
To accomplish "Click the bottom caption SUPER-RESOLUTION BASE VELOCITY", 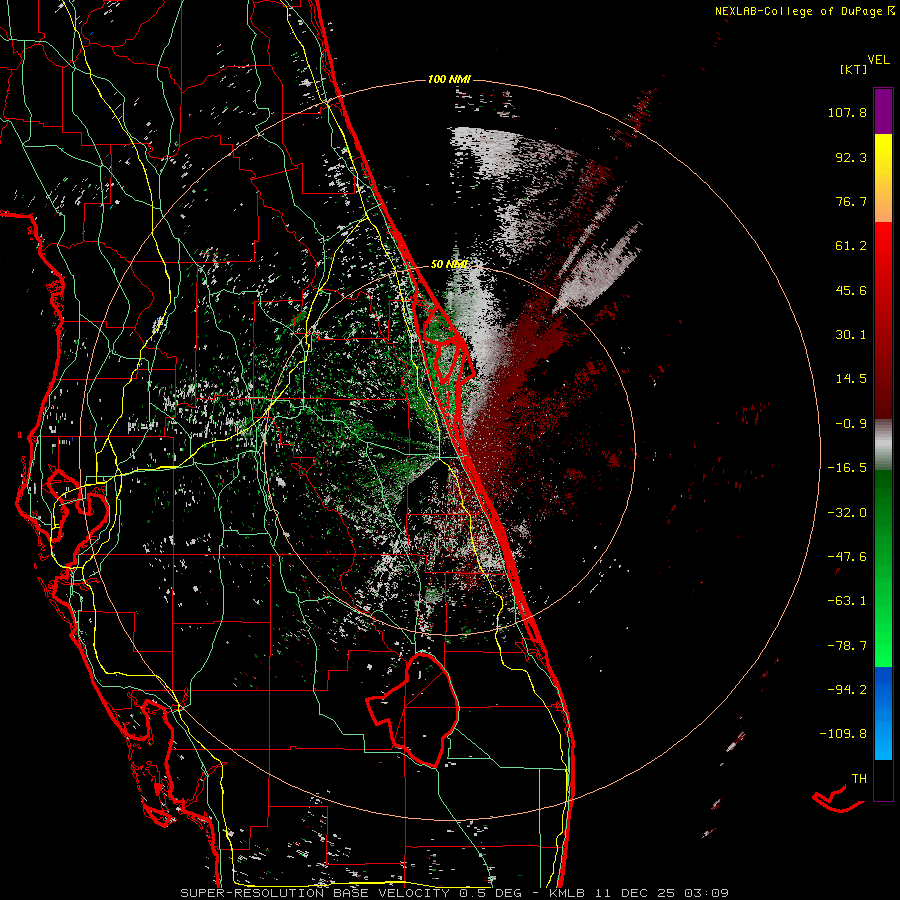I will pos(315,893).
